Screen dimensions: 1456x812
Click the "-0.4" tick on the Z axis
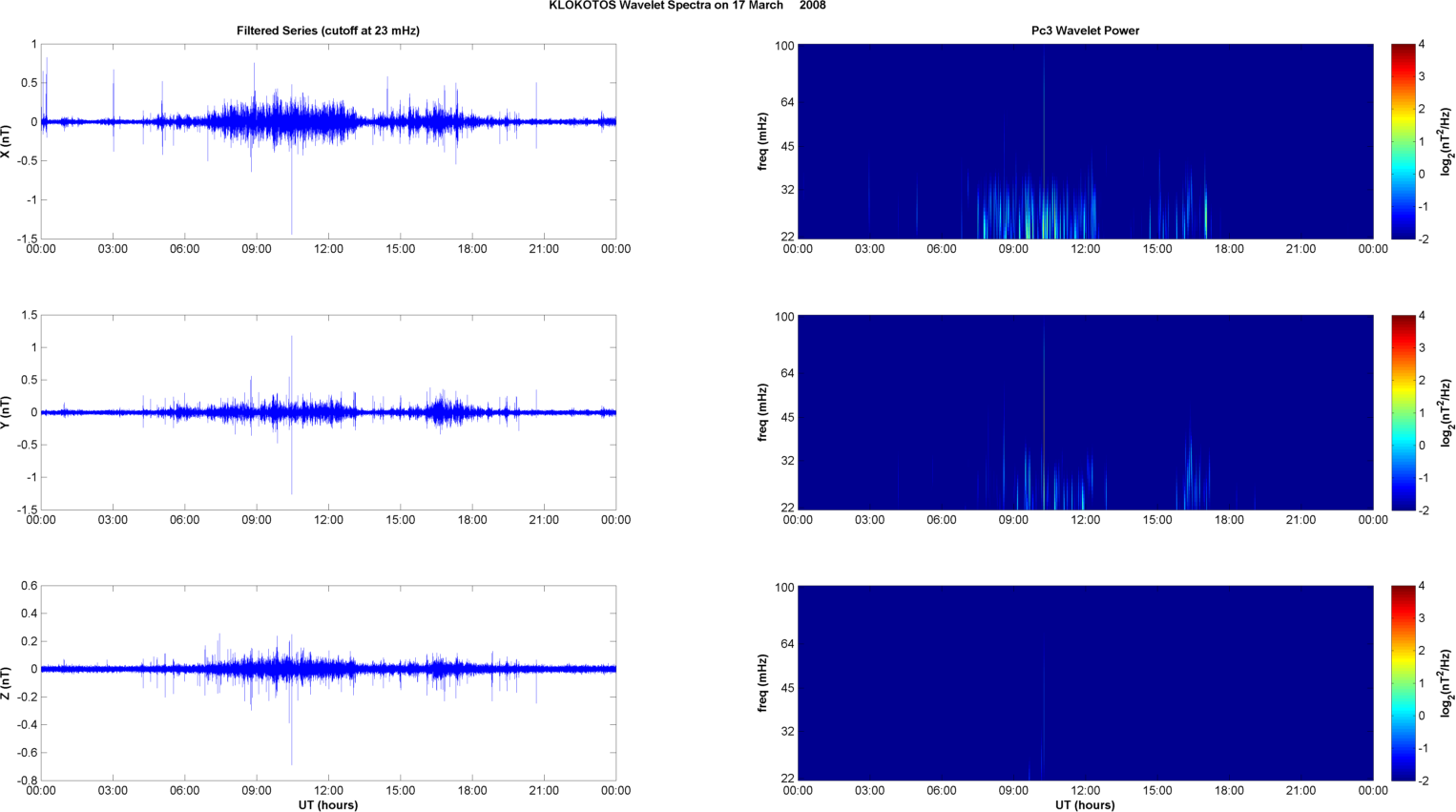point(27,725)
